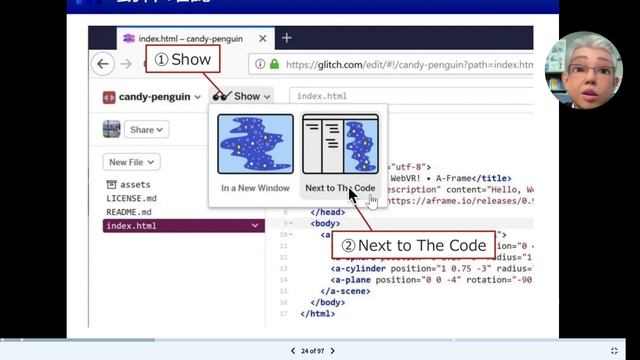Click the green padlock security icon
This screenshot has height=360, width=640.
click(x=275, y=64)
